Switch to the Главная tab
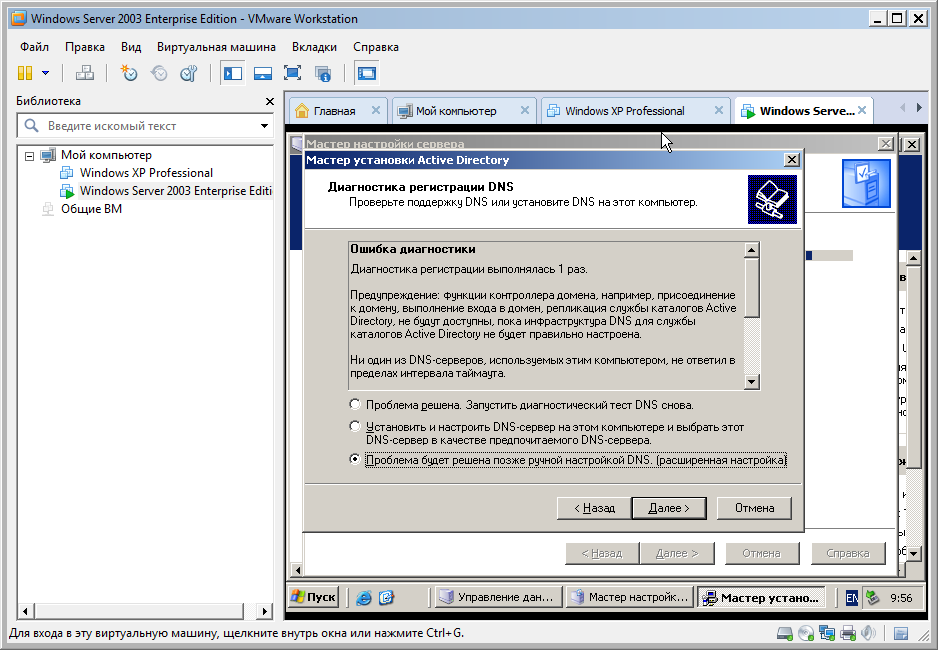This screenshot has width=938, height=650. pyautogui.click(x=334, y=111)
